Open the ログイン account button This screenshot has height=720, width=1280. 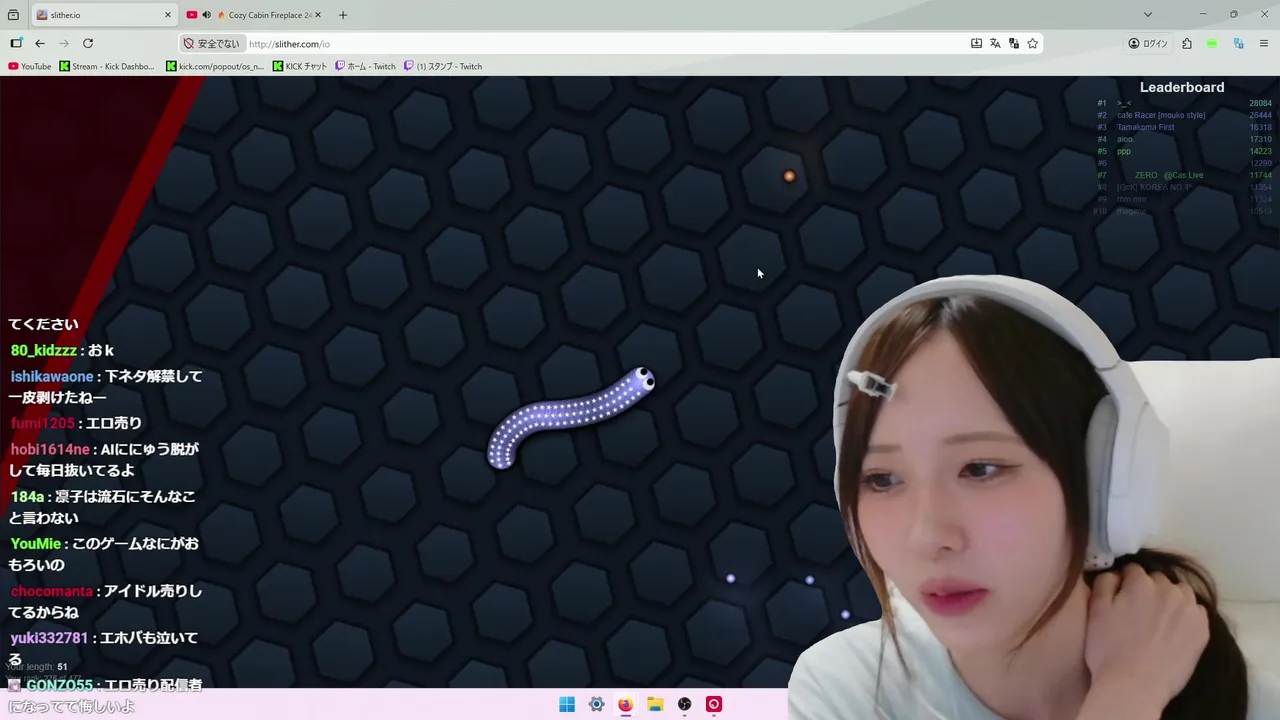click(1148, 43)
